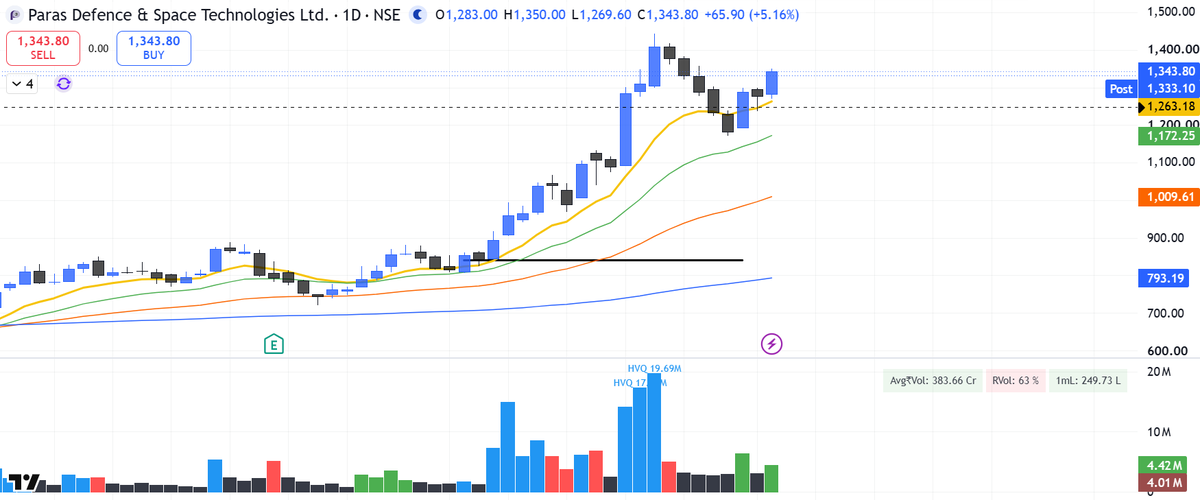Click the 0.00 spread value between Sell and Buy
1200x500 pixels.
click(98, 47)
